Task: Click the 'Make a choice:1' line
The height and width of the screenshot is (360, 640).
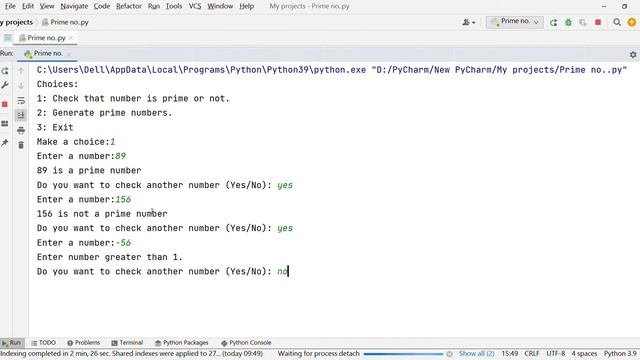Action: (x=76, y=142)
